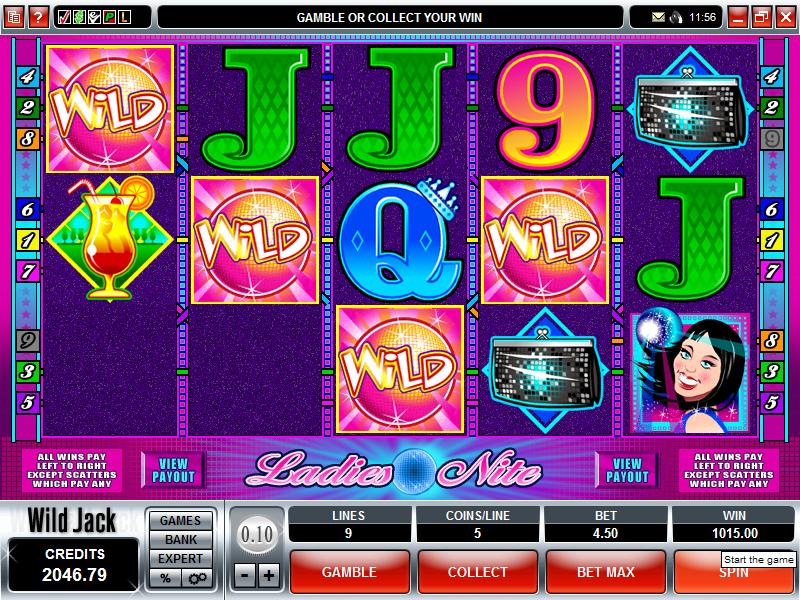Viewport: 800px width, 600px height.
Task: Click the COLLECT button
Action: pyautogui.click(x=478, y=572)
